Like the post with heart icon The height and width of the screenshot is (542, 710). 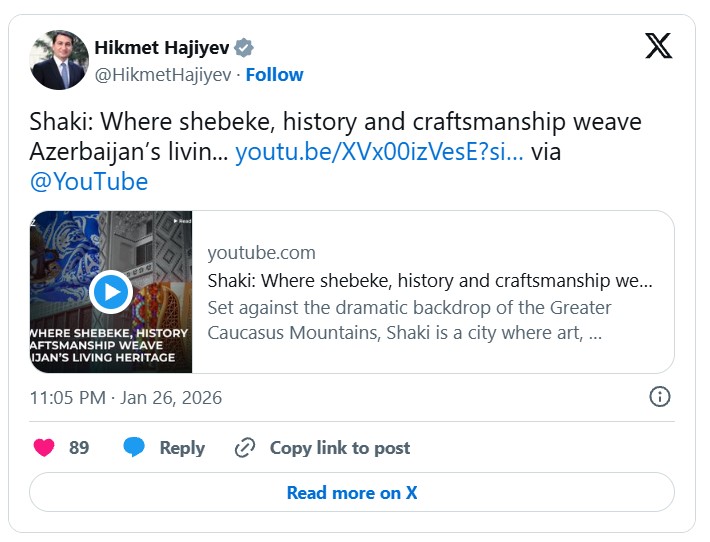point(44,447)
